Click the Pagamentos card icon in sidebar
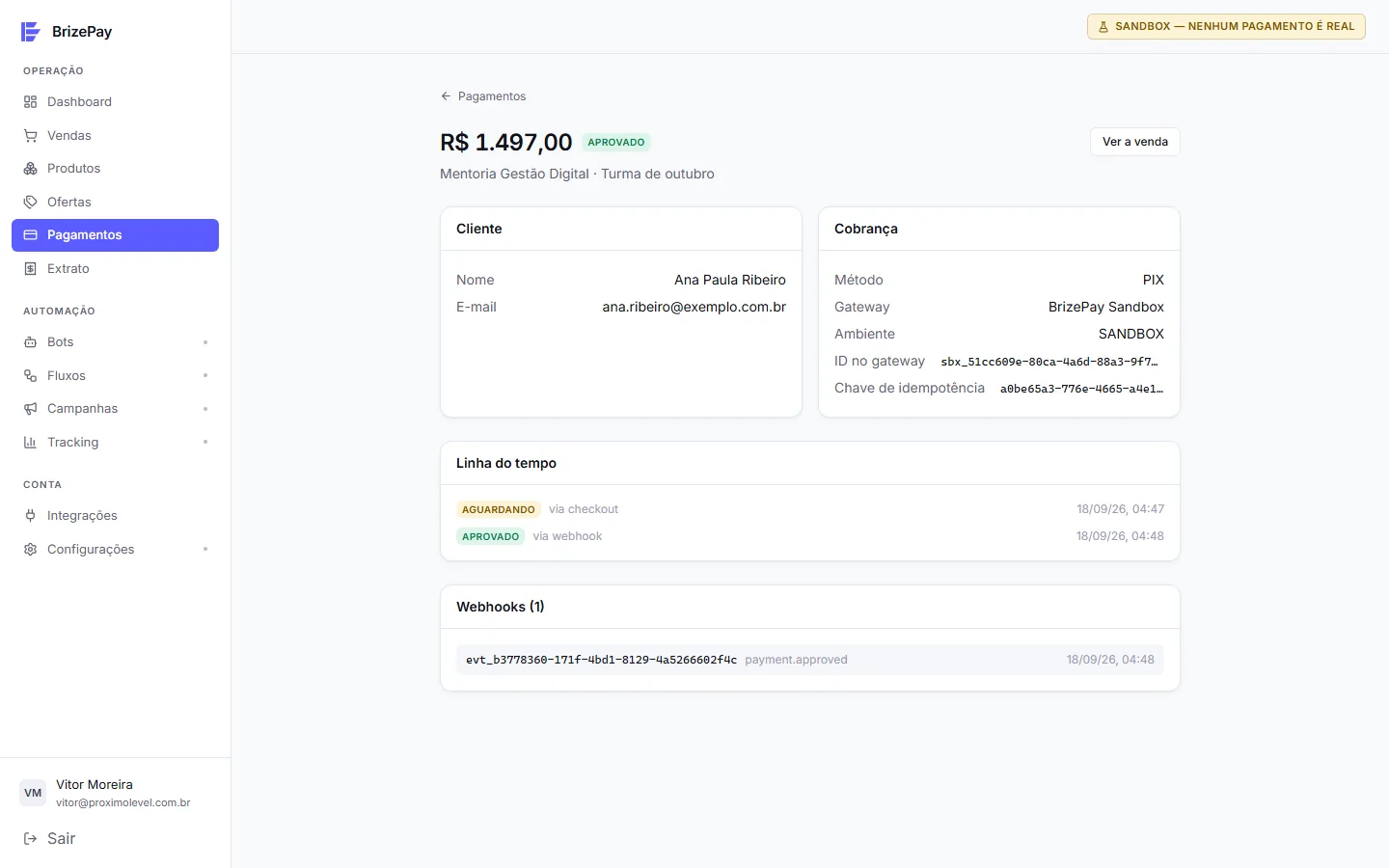This screenshot has width=1389, height=868. 31,235
